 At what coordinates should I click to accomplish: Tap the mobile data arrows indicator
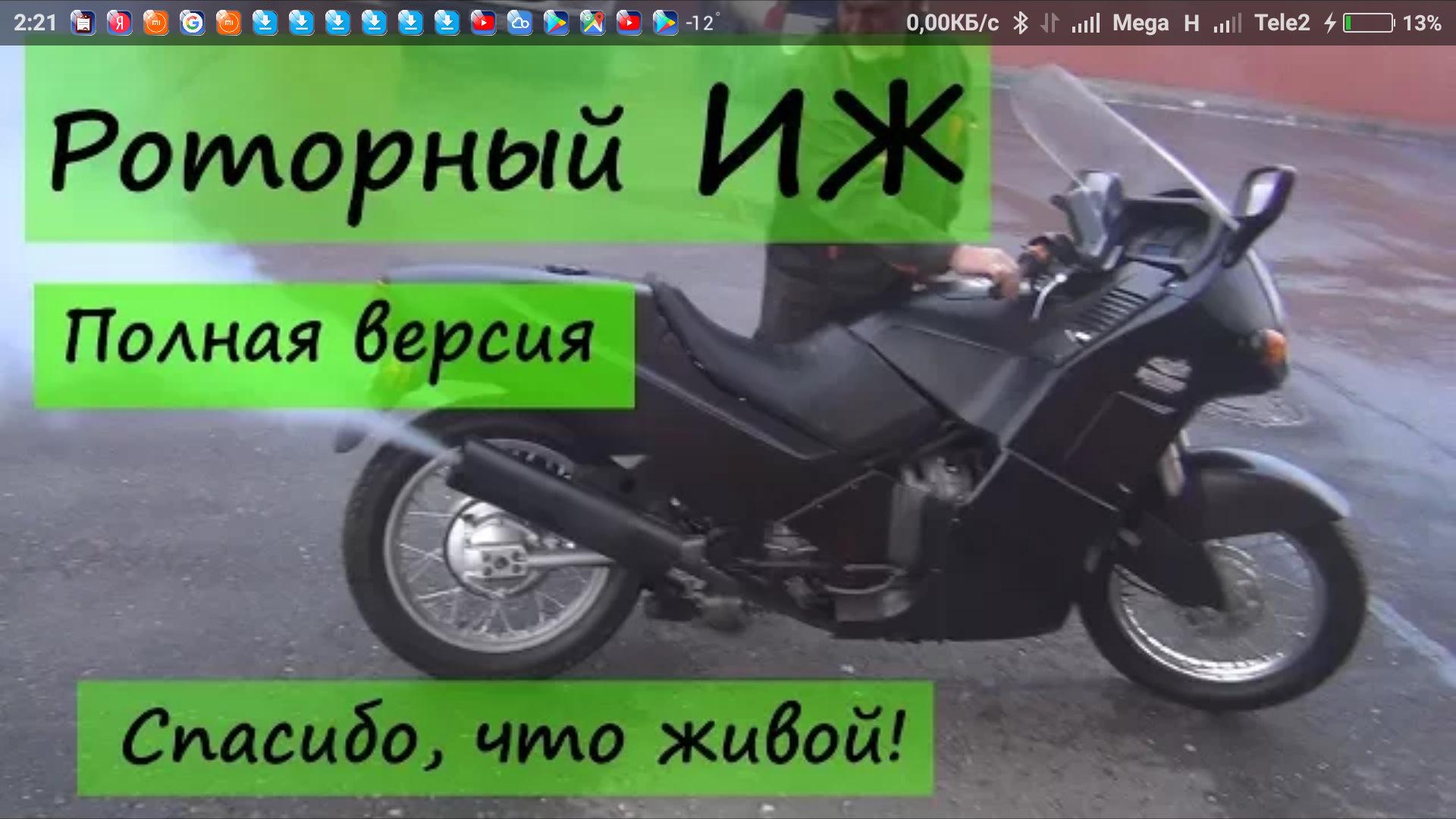(1050, 24)
